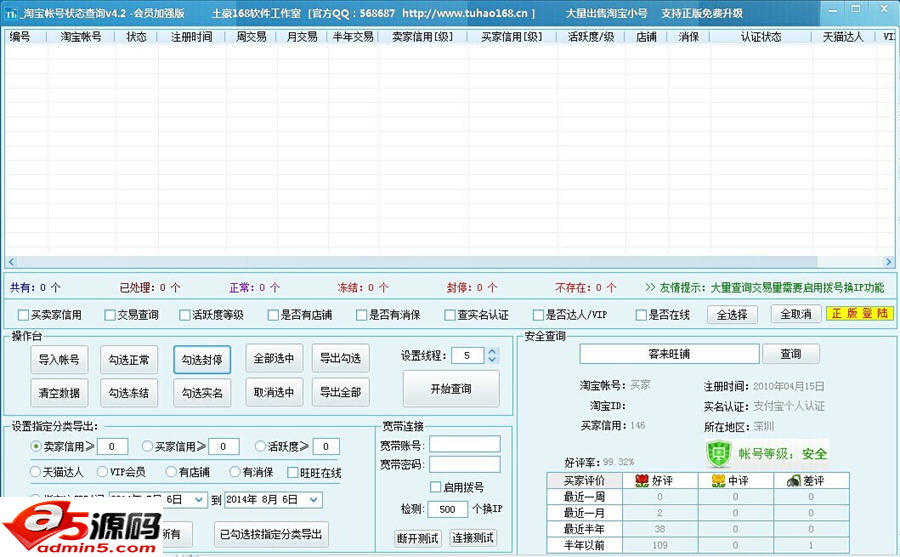
Task: Check the 启用拨号 option
Action: coord(435,487)
